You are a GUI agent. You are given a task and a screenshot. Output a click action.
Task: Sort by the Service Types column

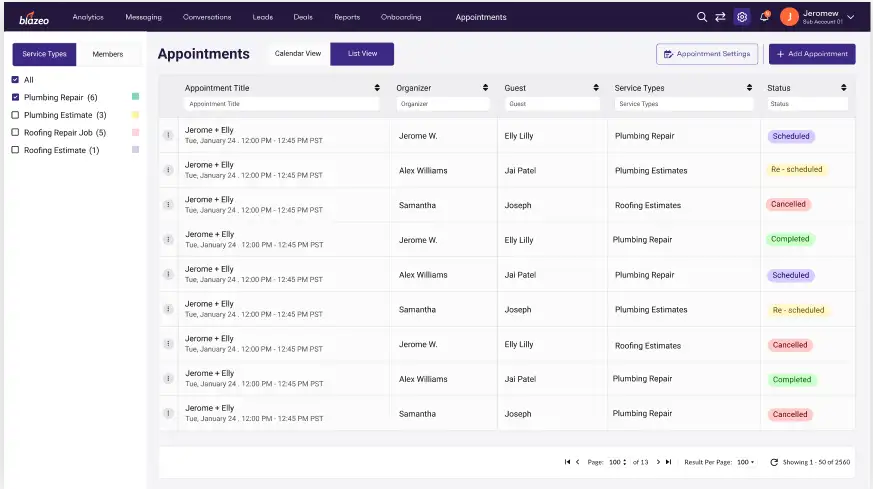click(749, 88)
